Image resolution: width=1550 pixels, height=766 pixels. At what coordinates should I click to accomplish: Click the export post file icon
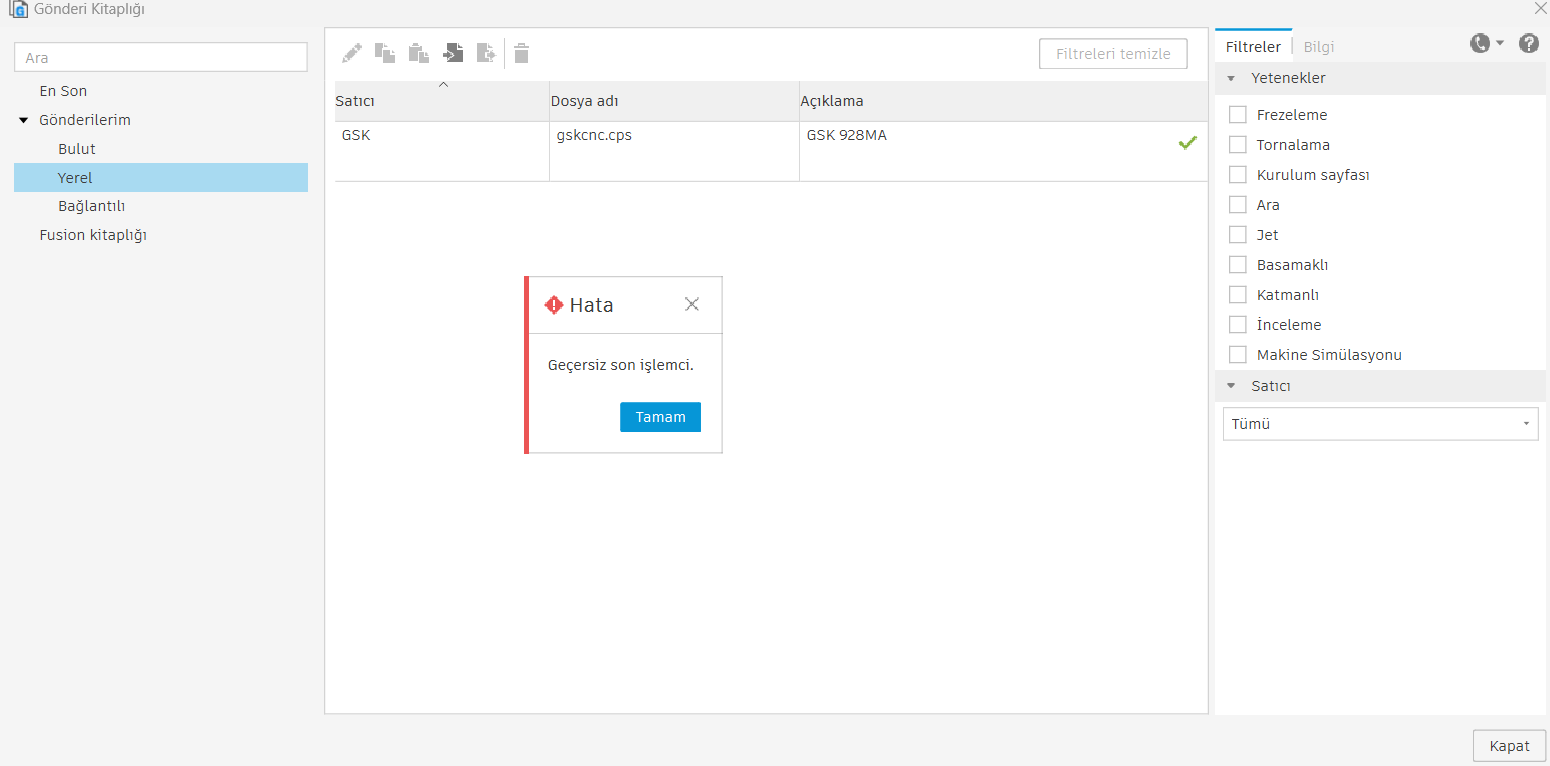[x=486, y=53]
